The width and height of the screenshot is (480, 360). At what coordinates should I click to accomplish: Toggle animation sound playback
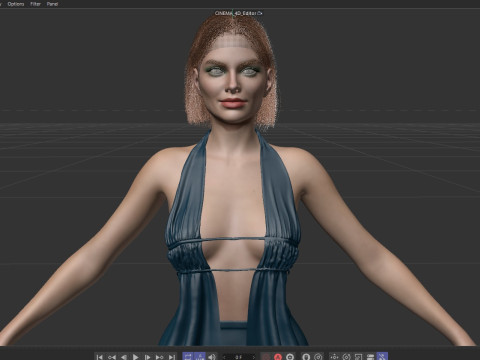[212, 357]
